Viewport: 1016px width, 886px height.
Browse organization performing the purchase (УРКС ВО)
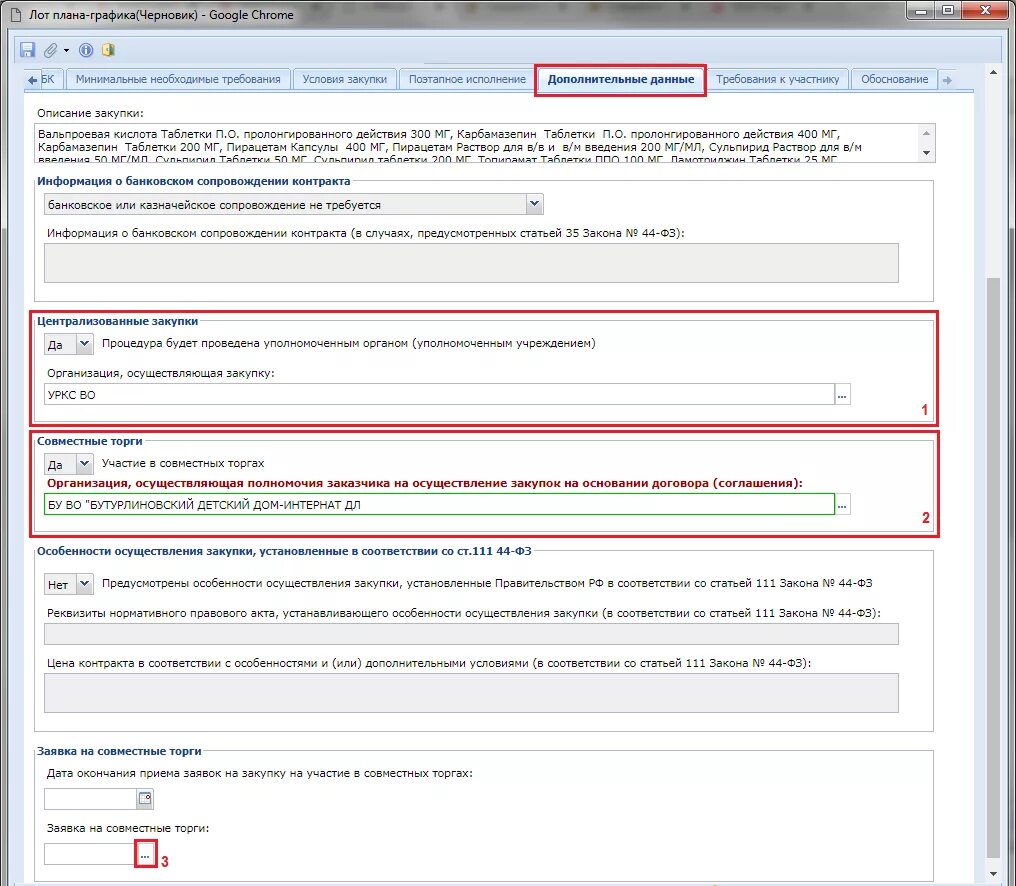[x=842, y=395]
